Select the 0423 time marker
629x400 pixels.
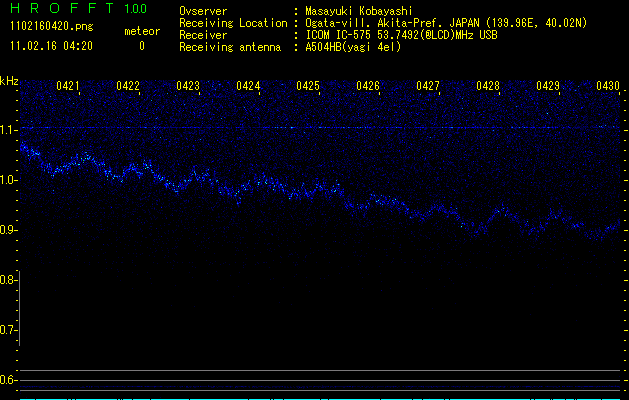click(x=188, y=87)
